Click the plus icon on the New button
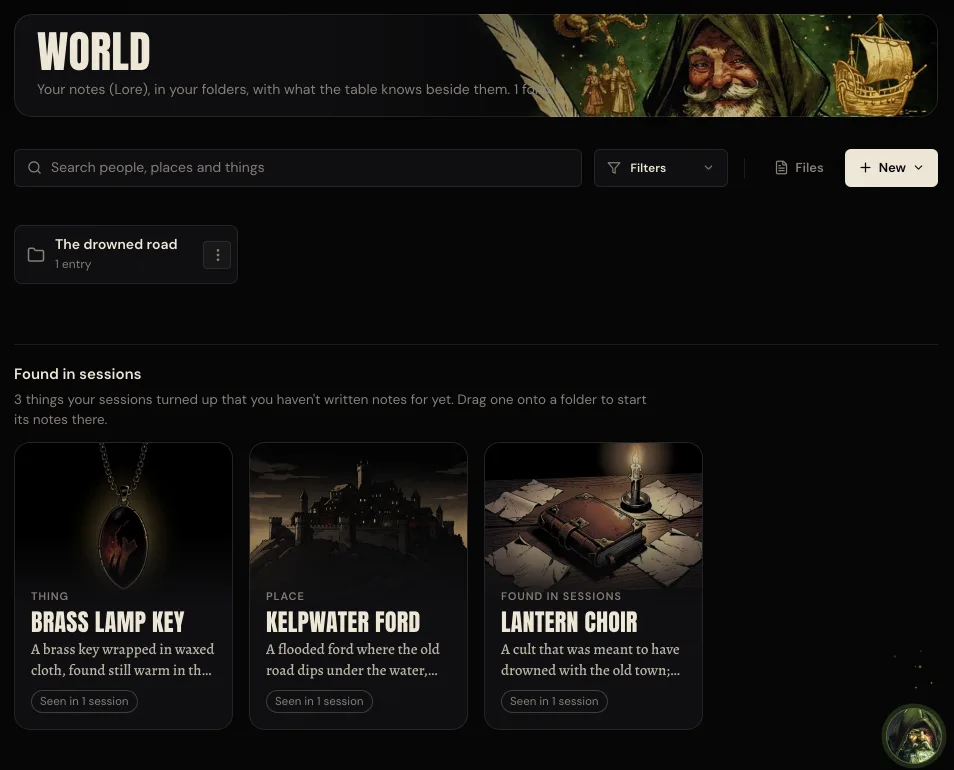The width and height of the screenshot is (954, 770). (865, 167)
